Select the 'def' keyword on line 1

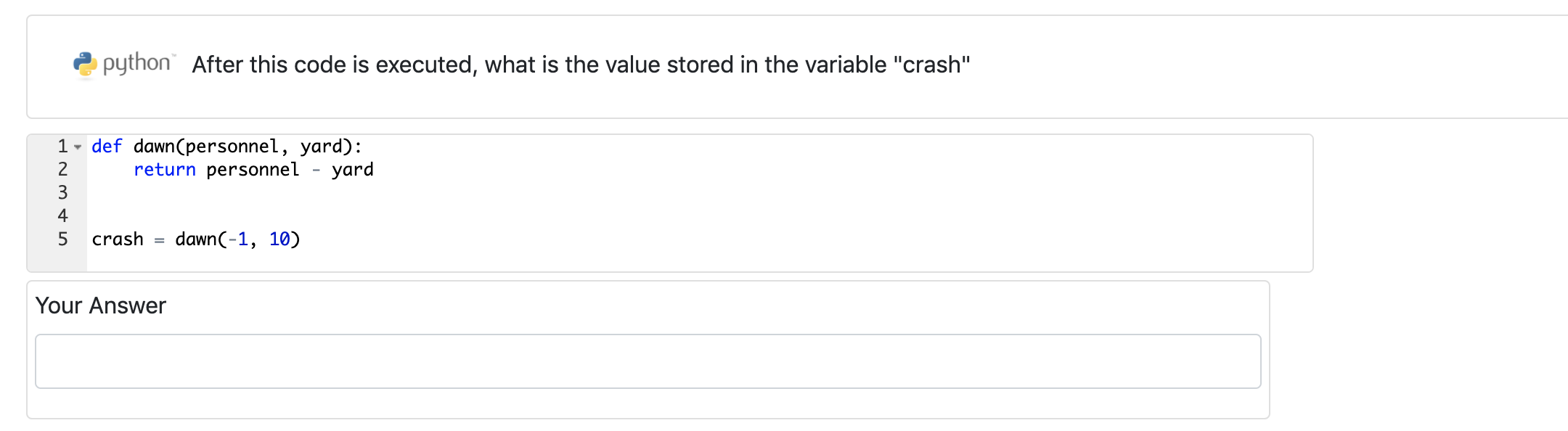tap(105, 146)
